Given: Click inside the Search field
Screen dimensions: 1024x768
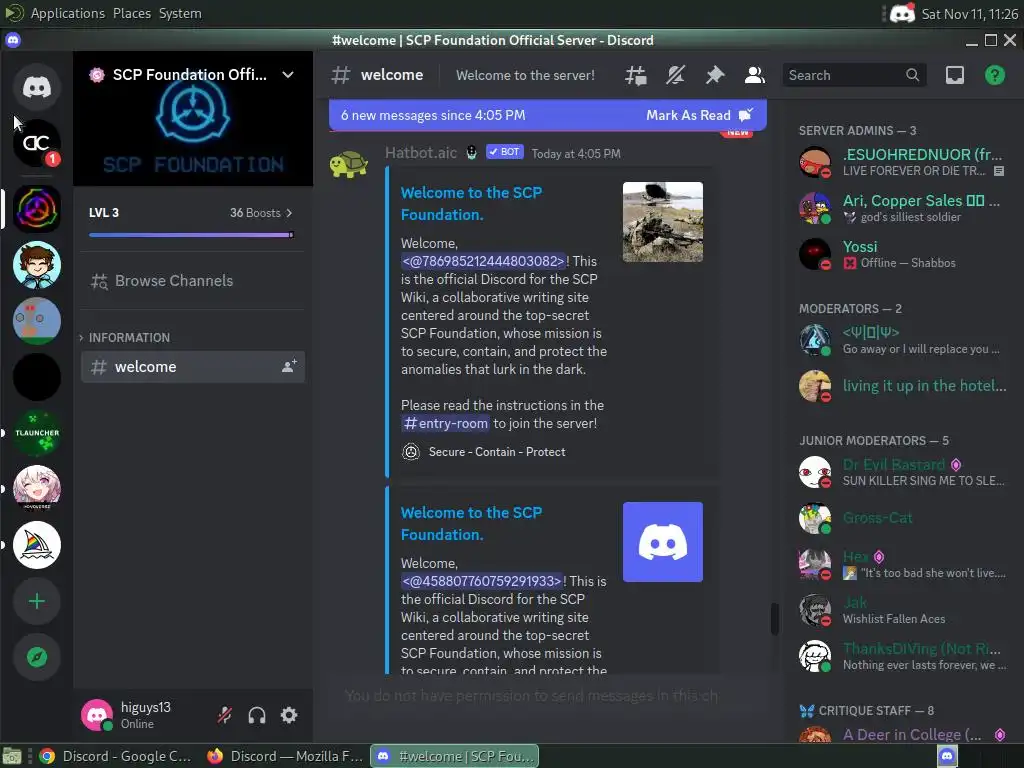Looking at the screenshot, I should (853, 75).
